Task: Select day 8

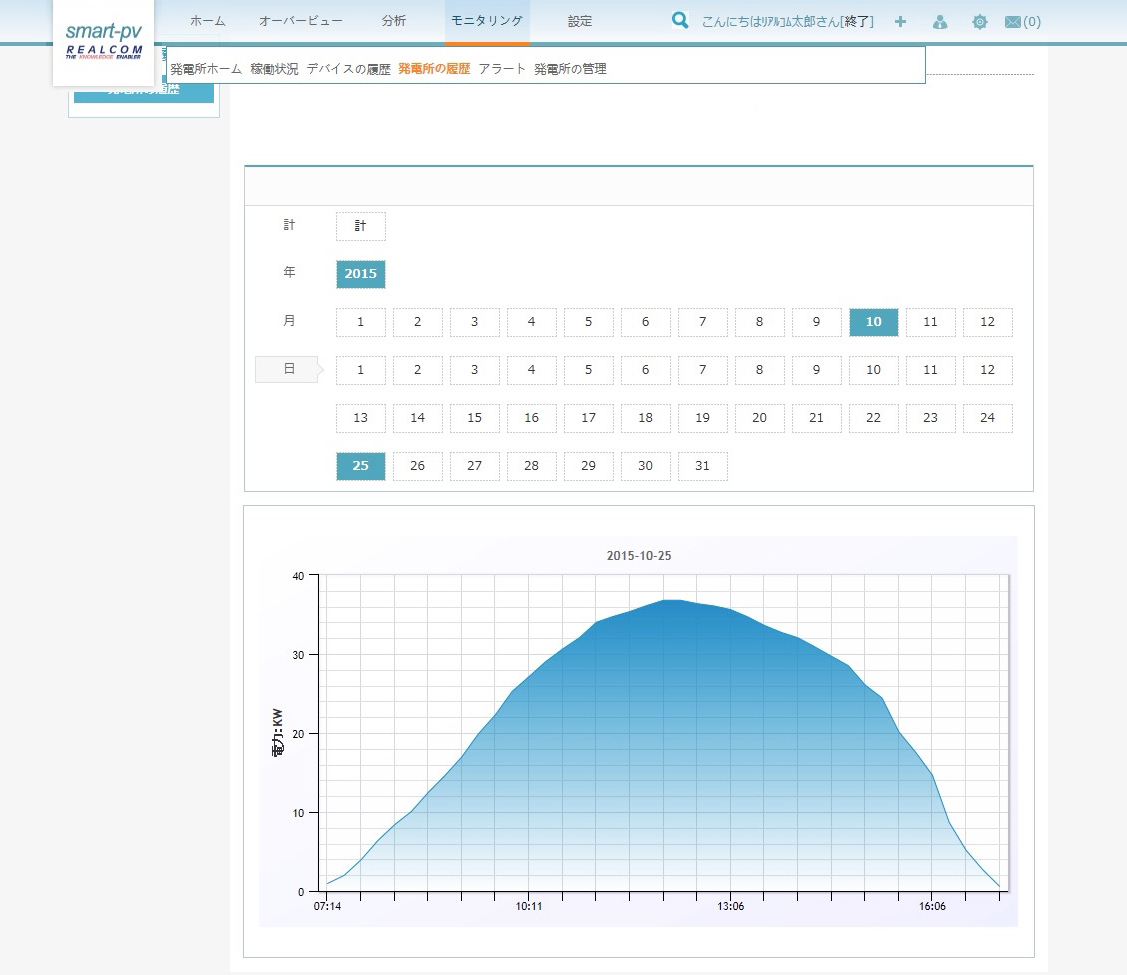Action: pyautogui.click(x=760, y=370)
